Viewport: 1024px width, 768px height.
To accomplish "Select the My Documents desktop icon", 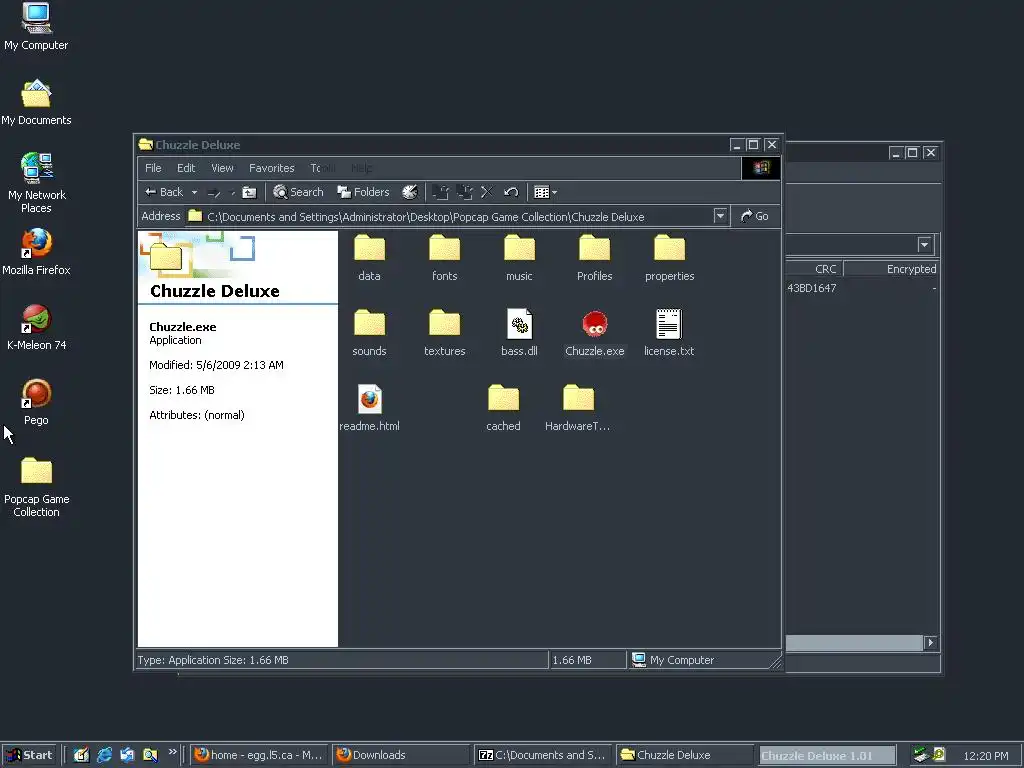I will [36, 103].
